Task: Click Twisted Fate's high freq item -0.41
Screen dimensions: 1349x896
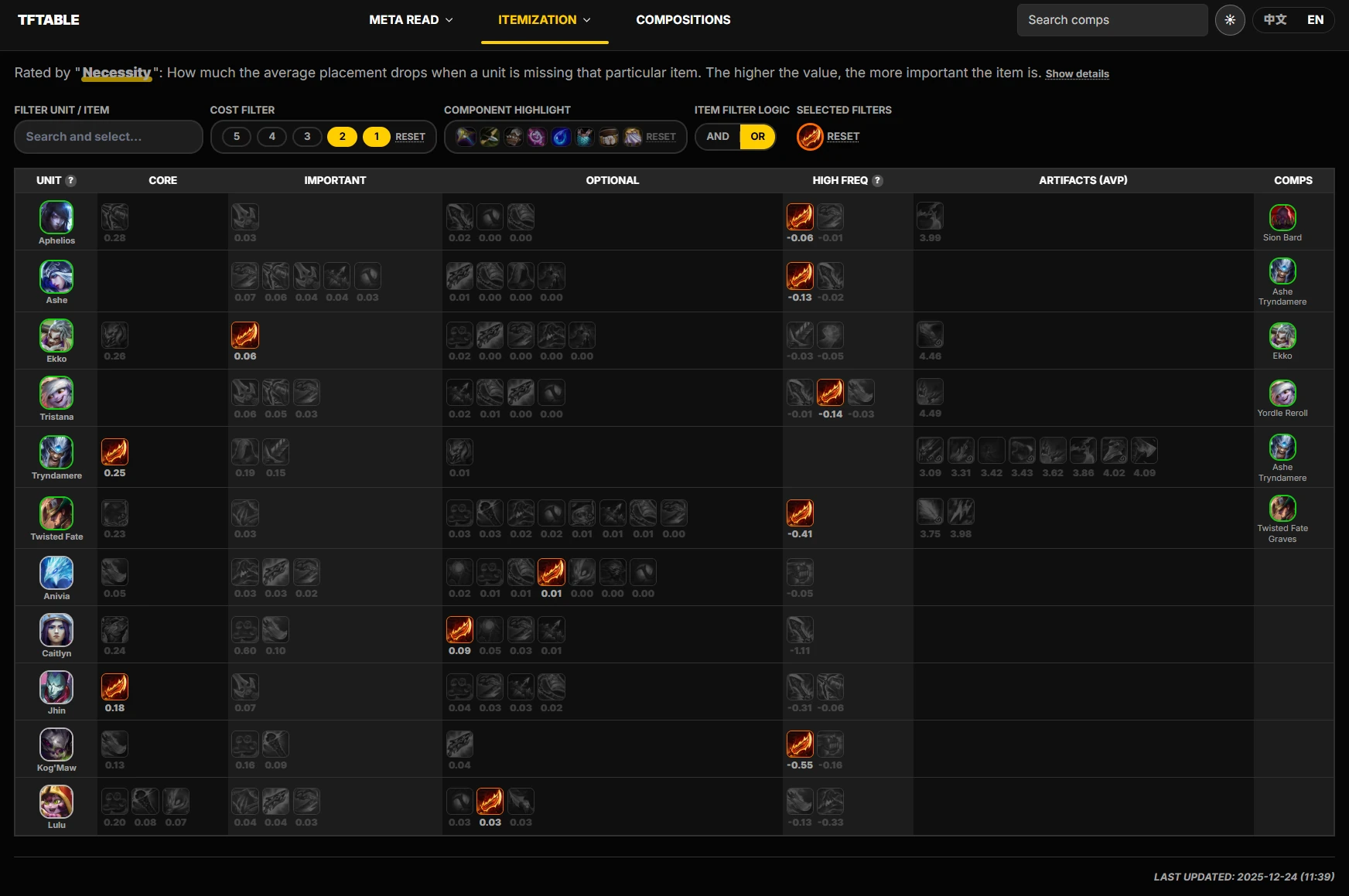Action: (x=800, y=513)
